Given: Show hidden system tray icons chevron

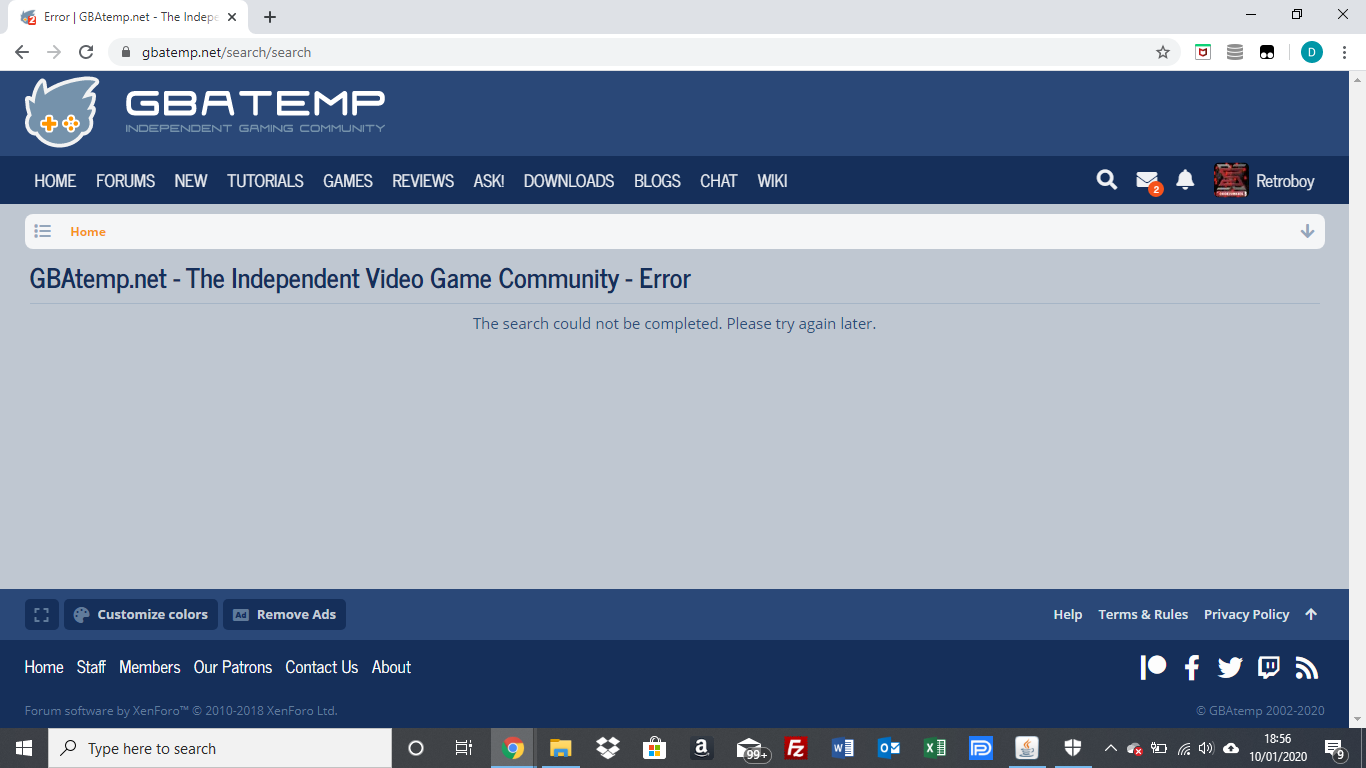Looking at the screenshot, I should point(1110,748).
